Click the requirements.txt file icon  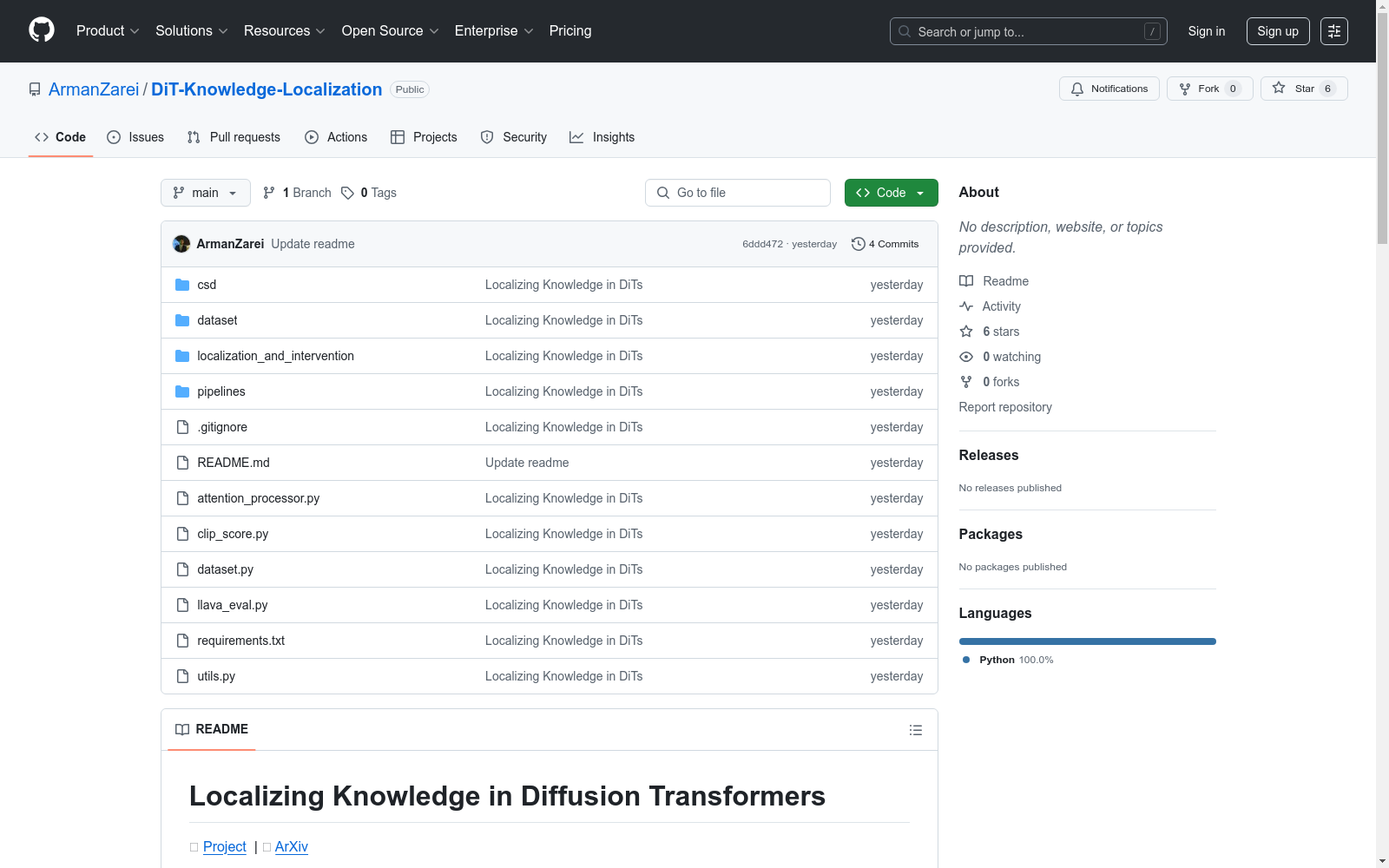pyautogui.click(x=182, y=641)
